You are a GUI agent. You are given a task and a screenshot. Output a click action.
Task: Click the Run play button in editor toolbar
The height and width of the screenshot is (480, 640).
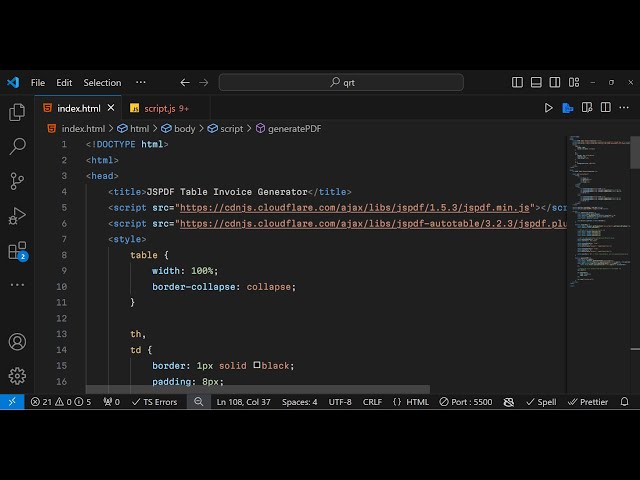(548, 108)
